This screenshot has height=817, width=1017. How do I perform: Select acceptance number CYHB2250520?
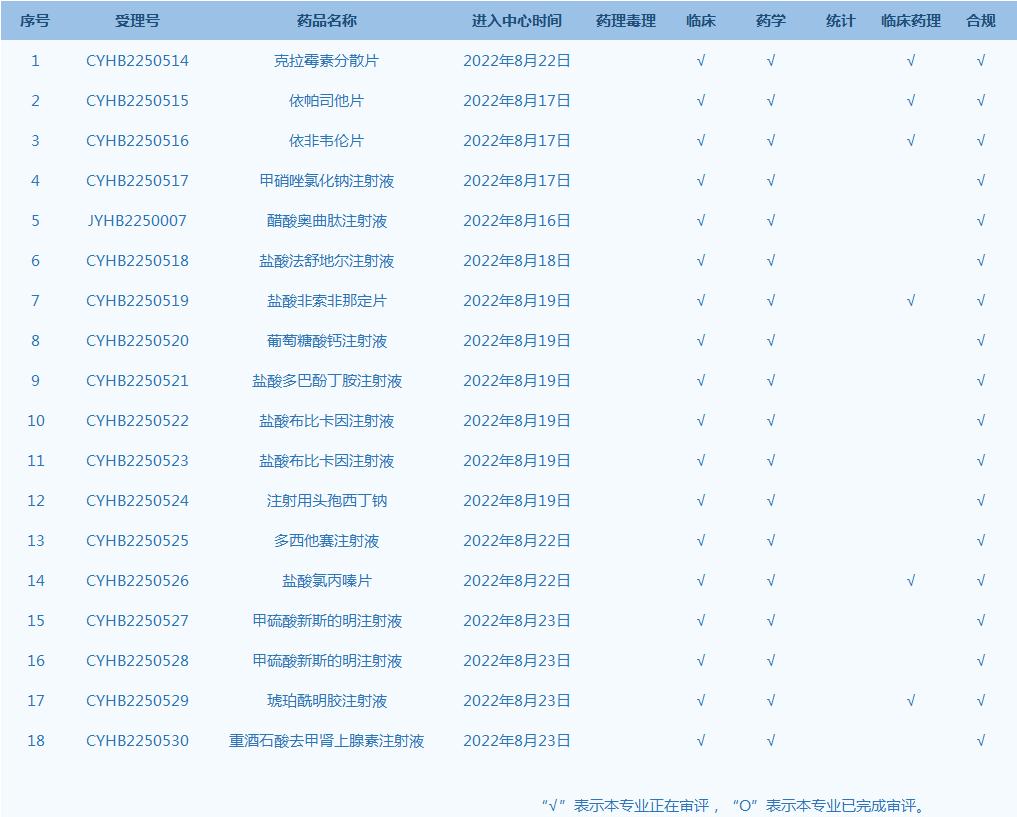(137, 341)
